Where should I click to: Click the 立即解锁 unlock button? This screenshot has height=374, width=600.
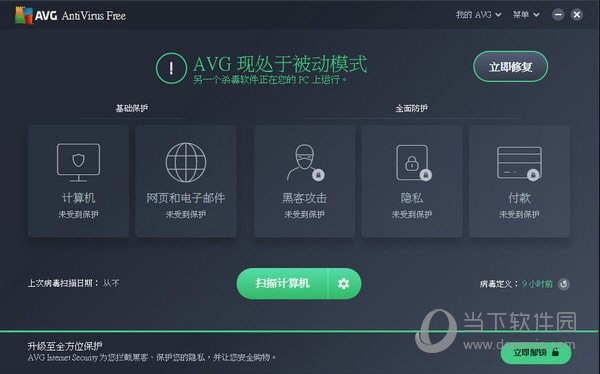[536, 352]
